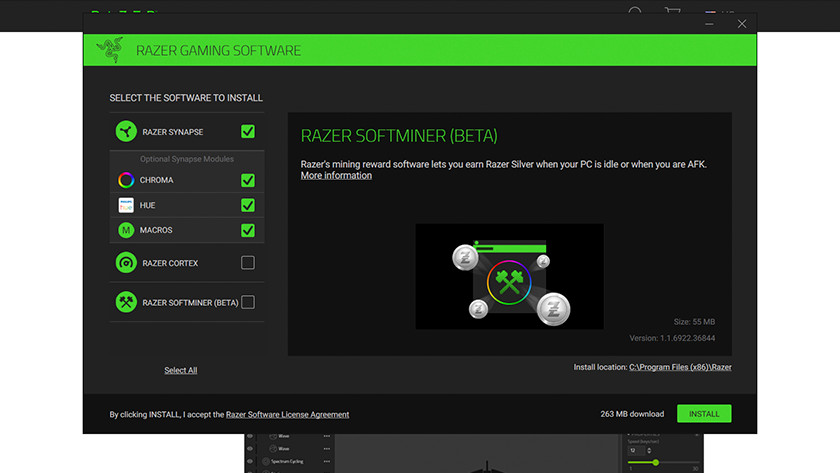This screenshot has height=473, width=840.
Task: Uncheck the Razer Synapse checkbox
Action: pos(248,132)
